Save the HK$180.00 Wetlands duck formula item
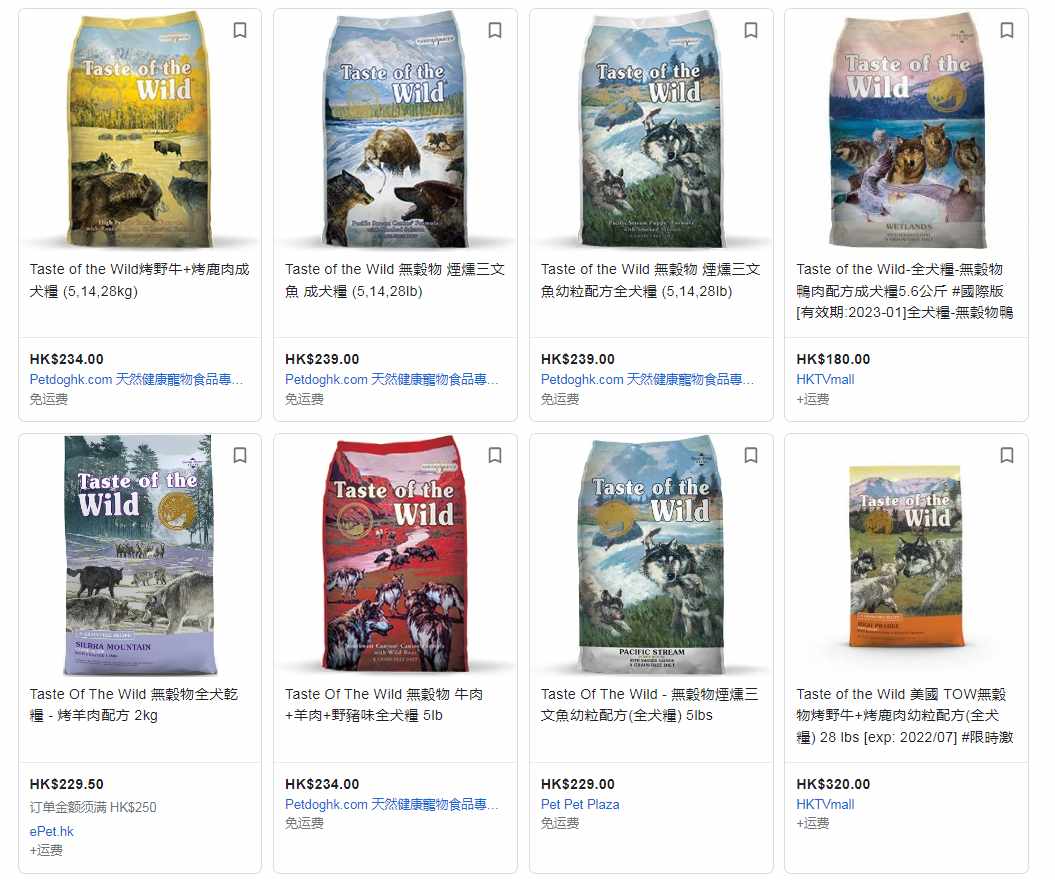This screenshot has width=1055, height=880. pos(1007,30)
